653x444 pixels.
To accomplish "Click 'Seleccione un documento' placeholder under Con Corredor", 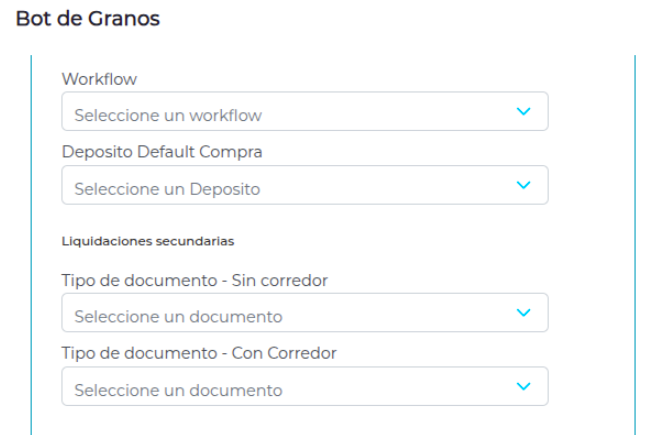I will click(x=178, y=390).
